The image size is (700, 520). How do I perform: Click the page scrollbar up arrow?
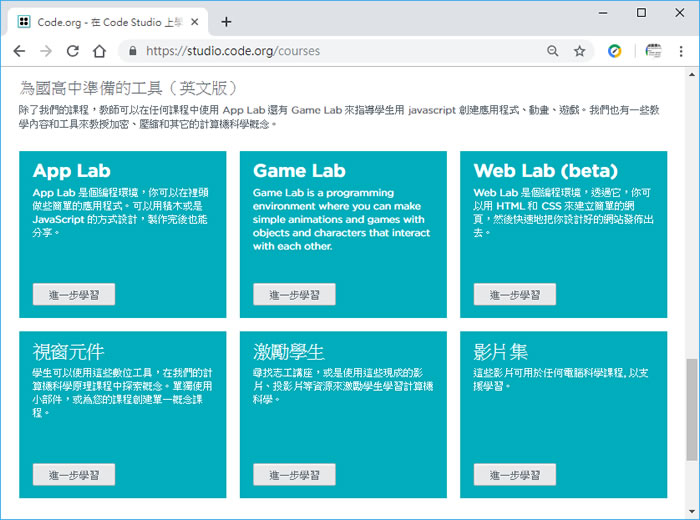[692, 75]
